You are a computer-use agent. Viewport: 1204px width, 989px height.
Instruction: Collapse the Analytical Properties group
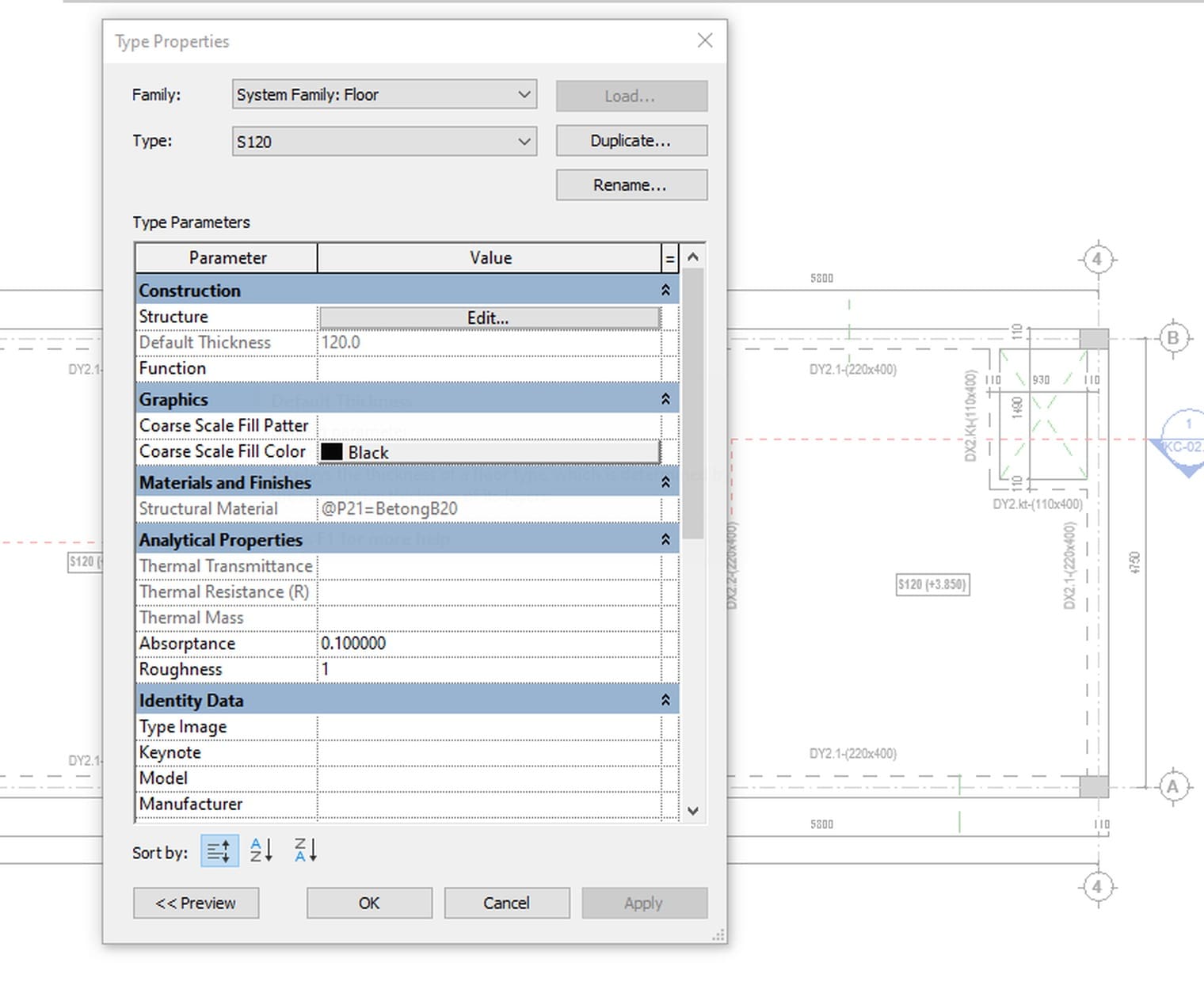665,540
